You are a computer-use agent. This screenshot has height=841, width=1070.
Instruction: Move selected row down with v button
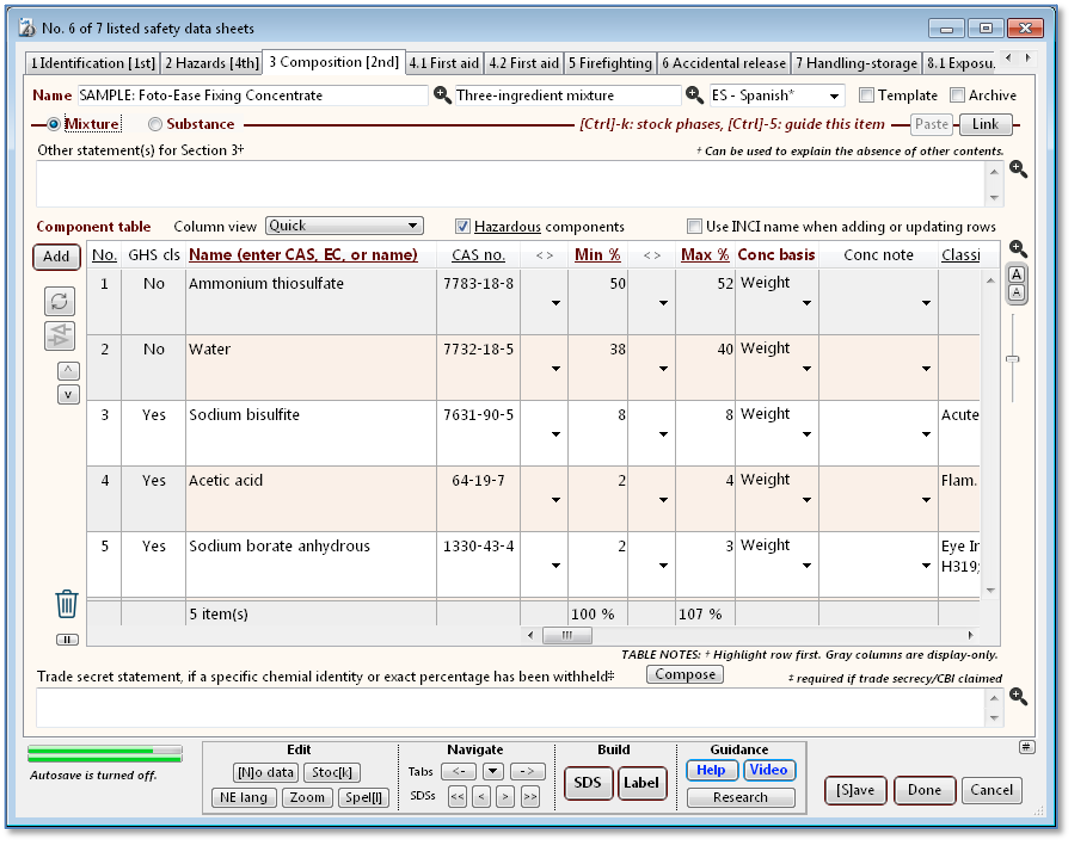pyautogui.click(x=68, y=395)
